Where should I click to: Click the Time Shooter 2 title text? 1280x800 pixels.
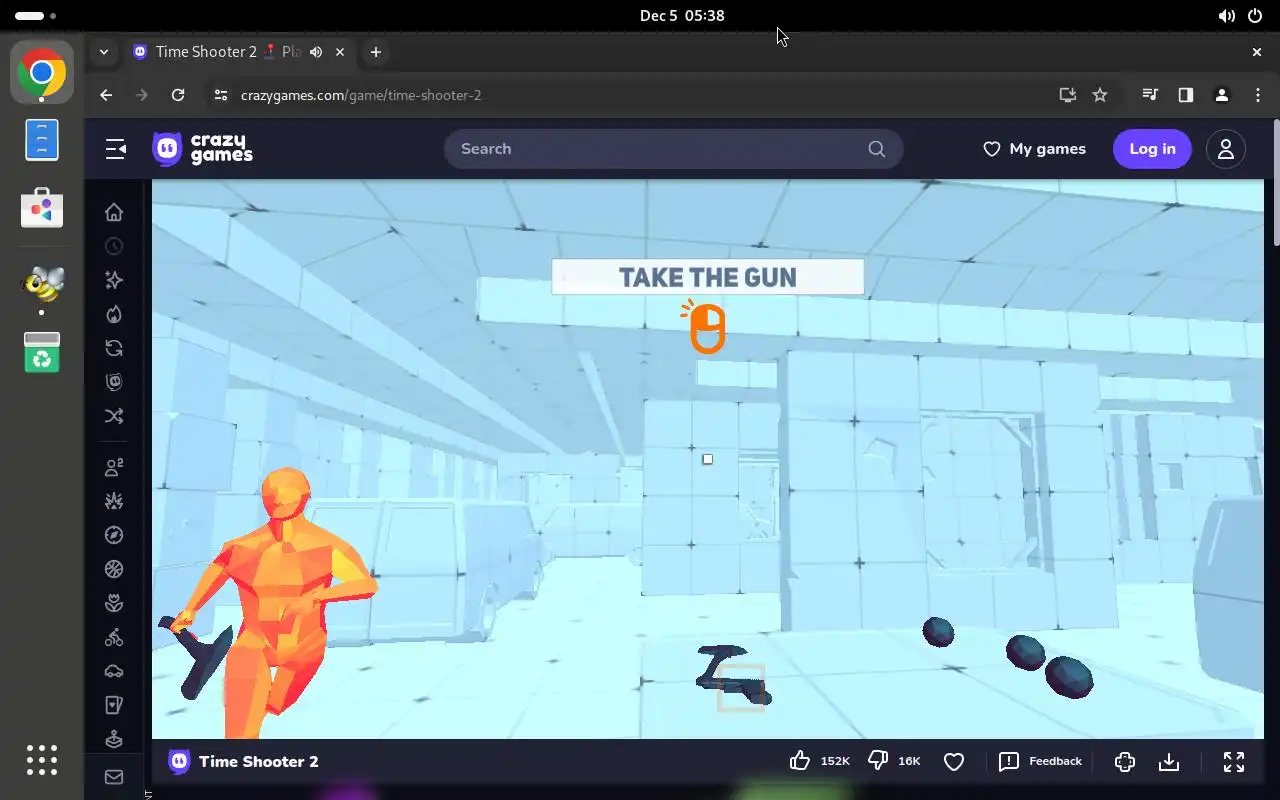259,762
